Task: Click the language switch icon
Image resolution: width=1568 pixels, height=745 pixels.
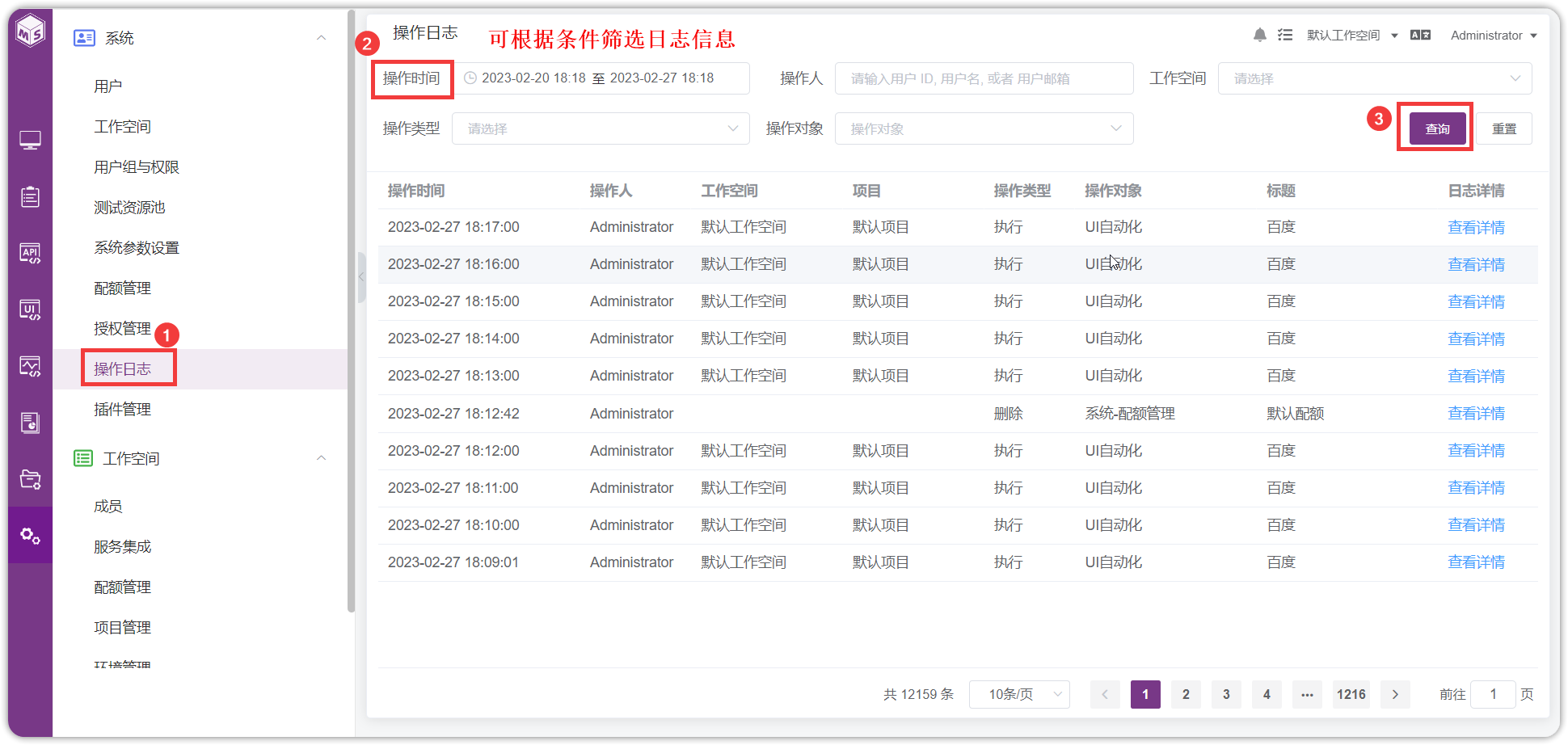Action: [1421, 35]
